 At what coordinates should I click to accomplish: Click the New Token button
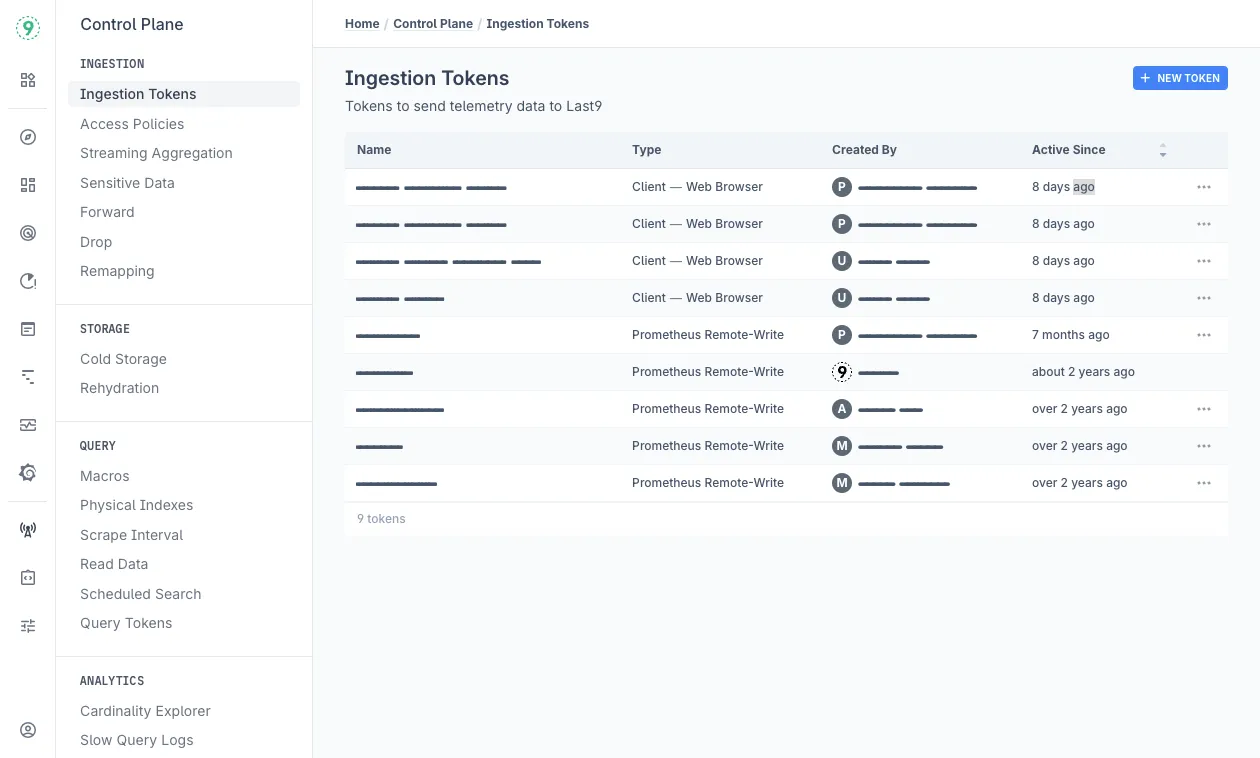pos(1180,78)
